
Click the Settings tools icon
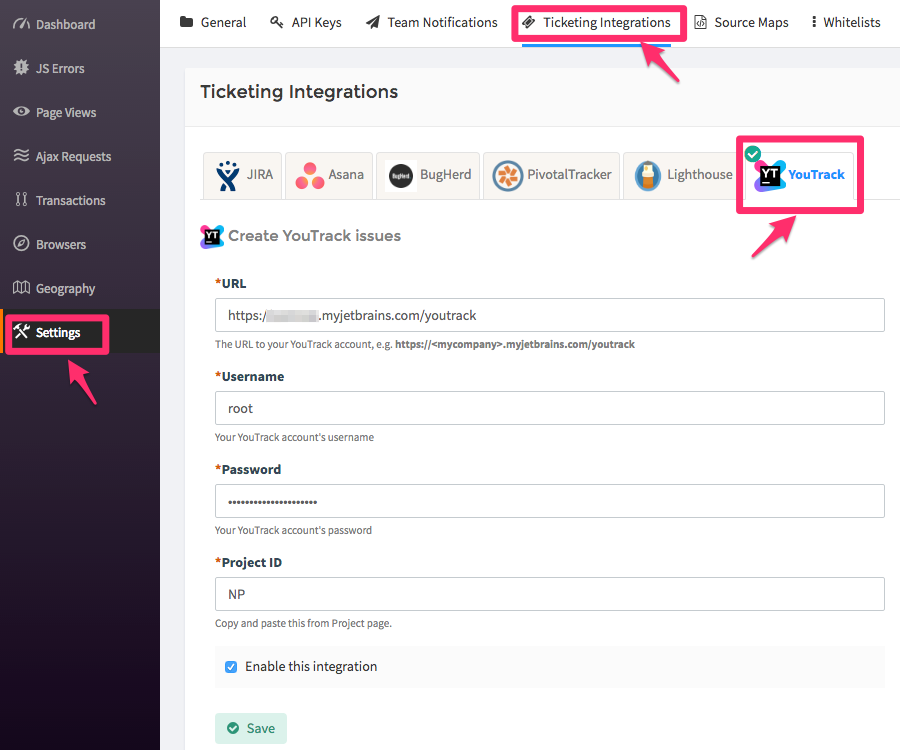[21, 331]
